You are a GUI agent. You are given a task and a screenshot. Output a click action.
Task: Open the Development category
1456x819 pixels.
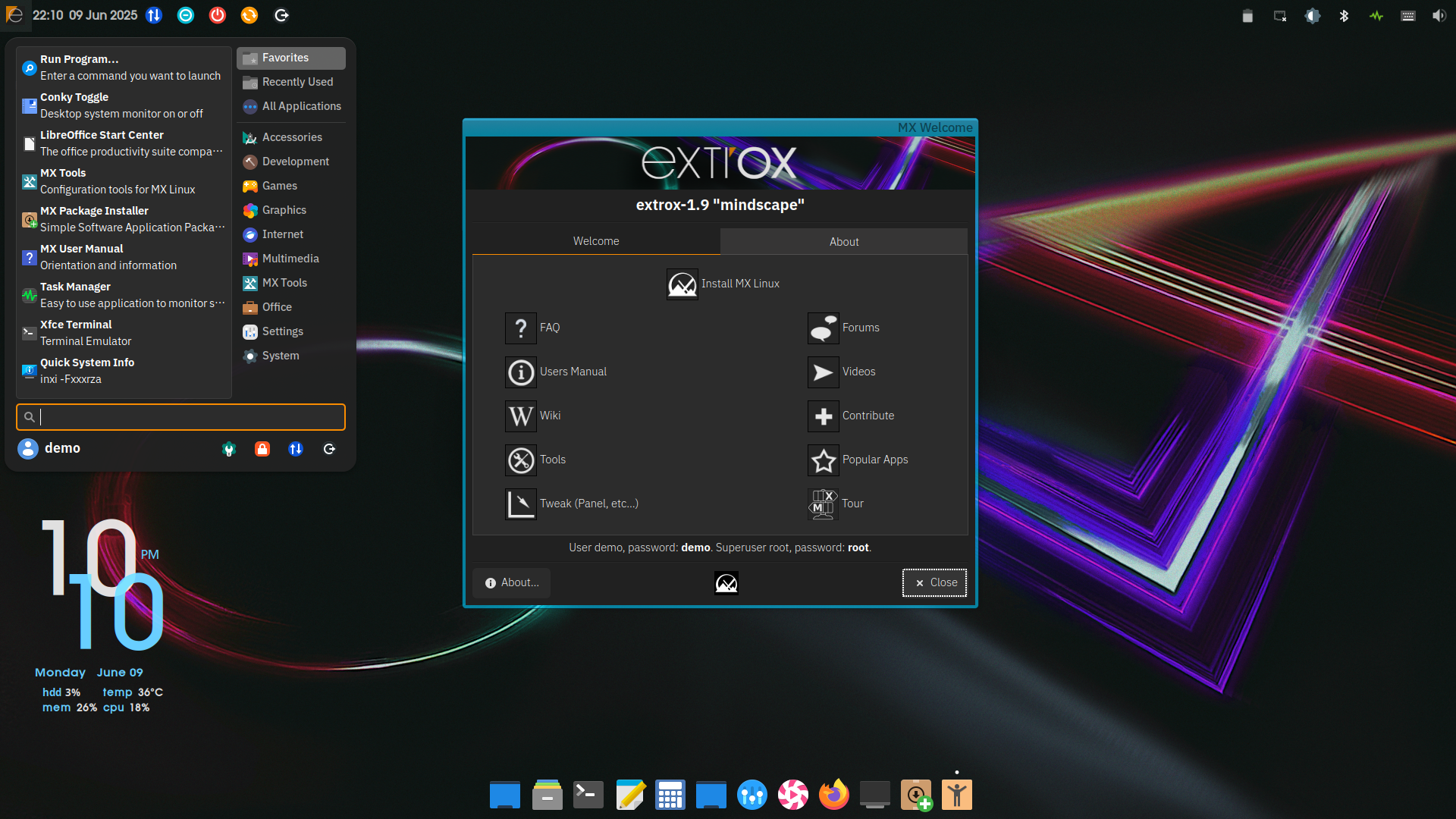[291, 162]
